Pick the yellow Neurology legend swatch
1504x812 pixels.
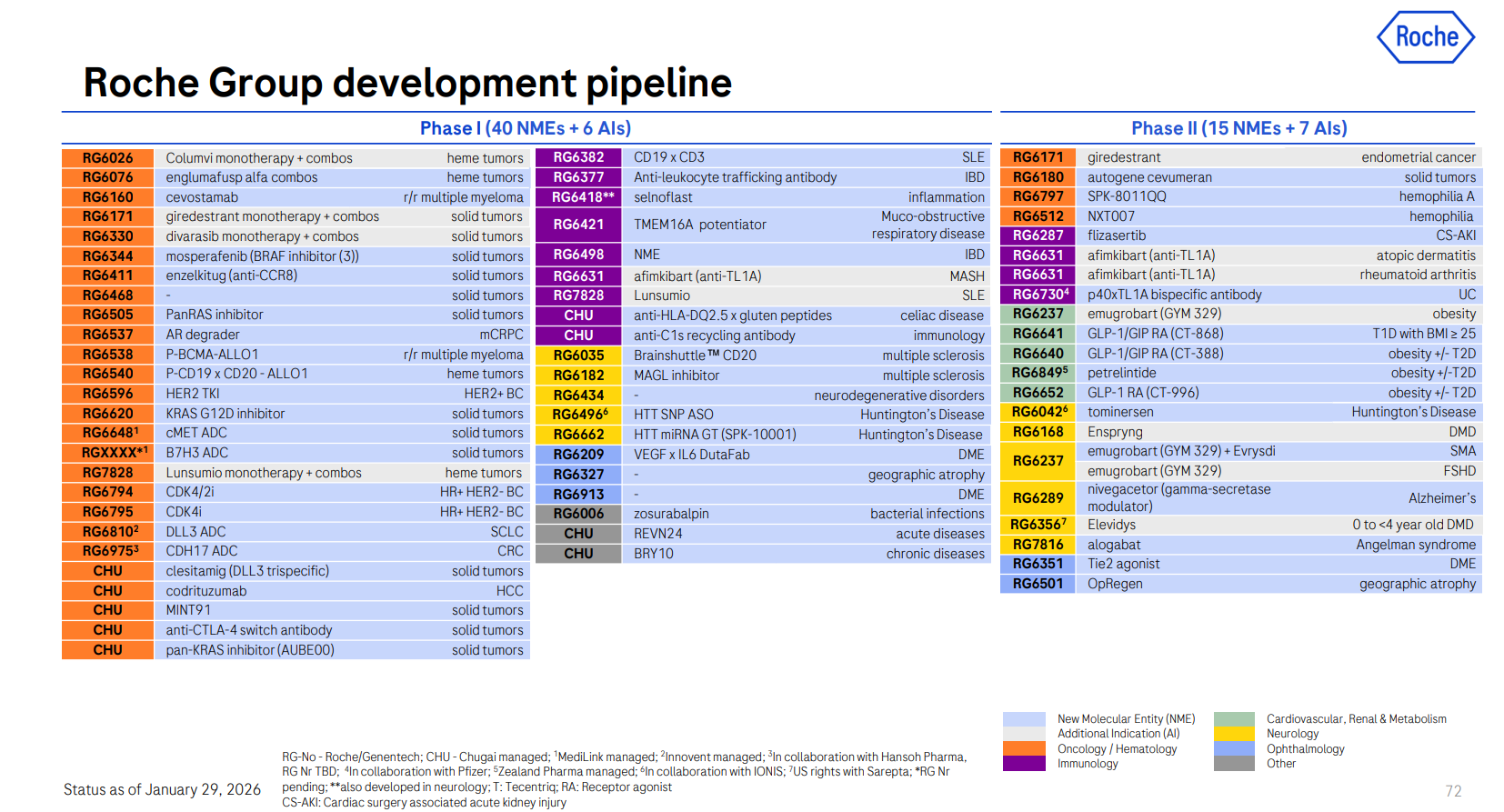click(x=1234, y=734)
